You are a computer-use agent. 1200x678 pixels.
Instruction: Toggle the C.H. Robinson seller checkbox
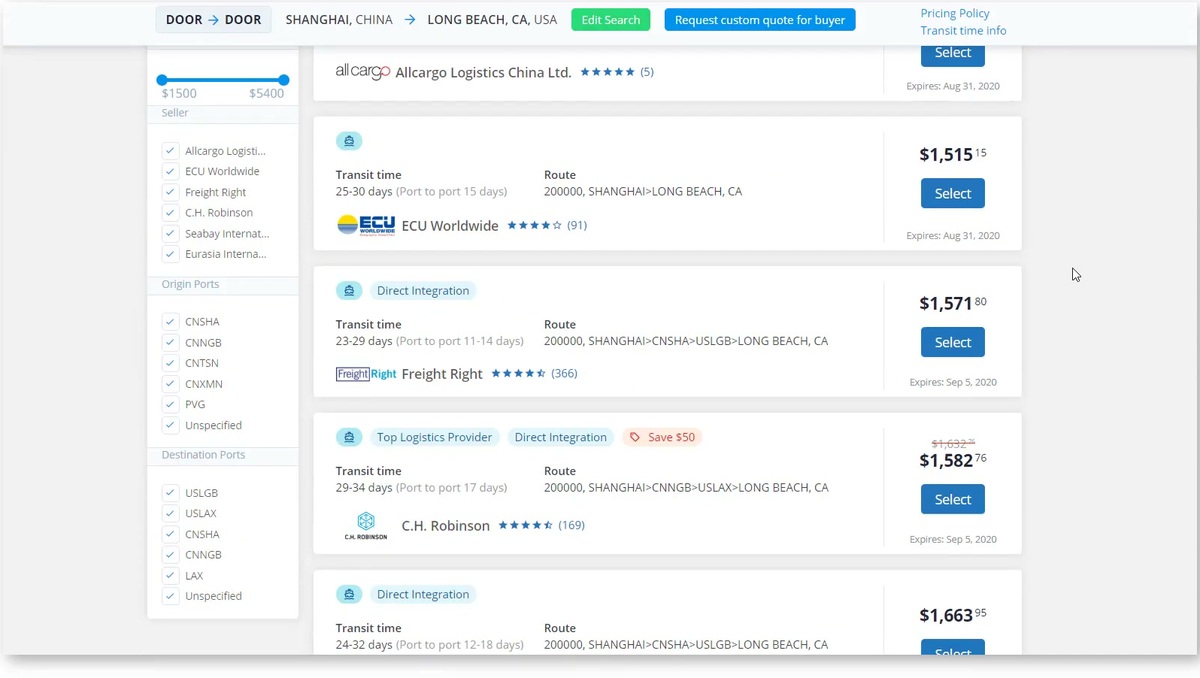[170, 213]
